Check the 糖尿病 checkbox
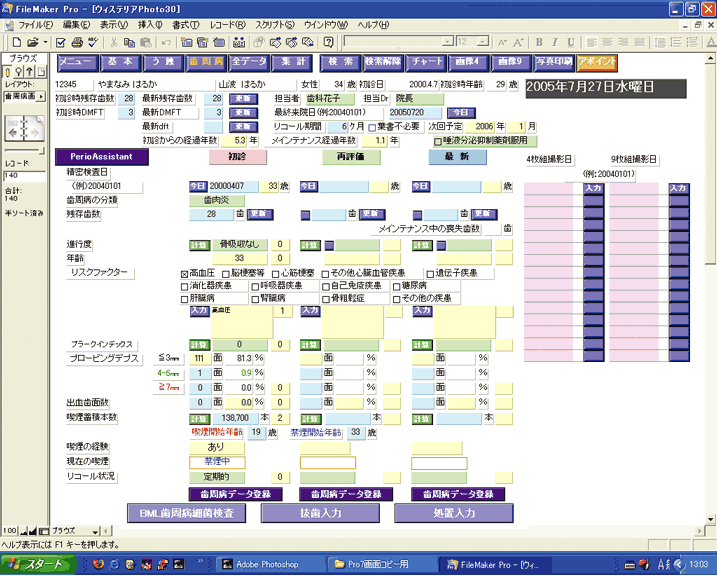 (x=395, y=285)
